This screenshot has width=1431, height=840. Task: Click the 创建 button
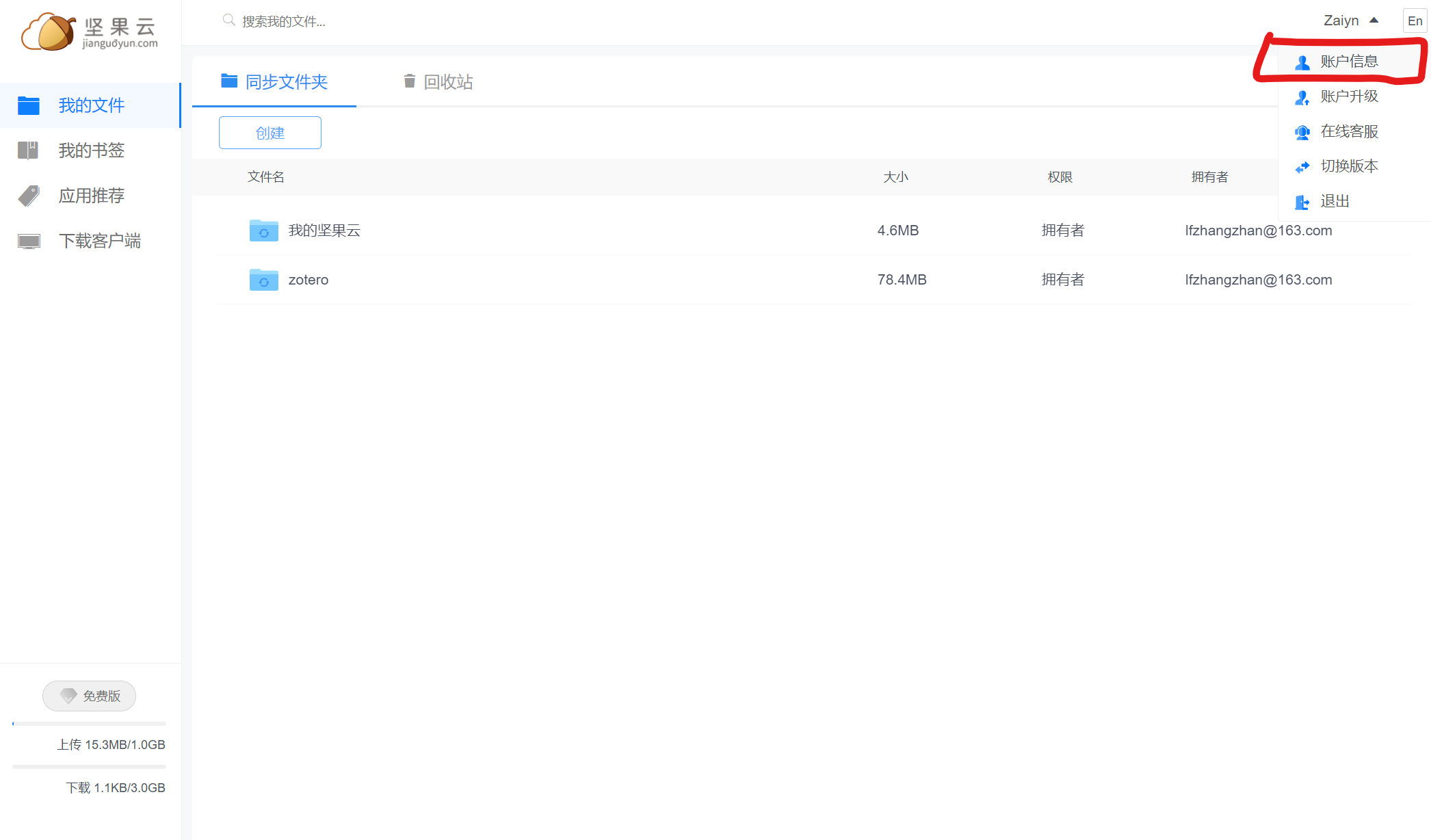pyautogui.click(x=270, y=133)
